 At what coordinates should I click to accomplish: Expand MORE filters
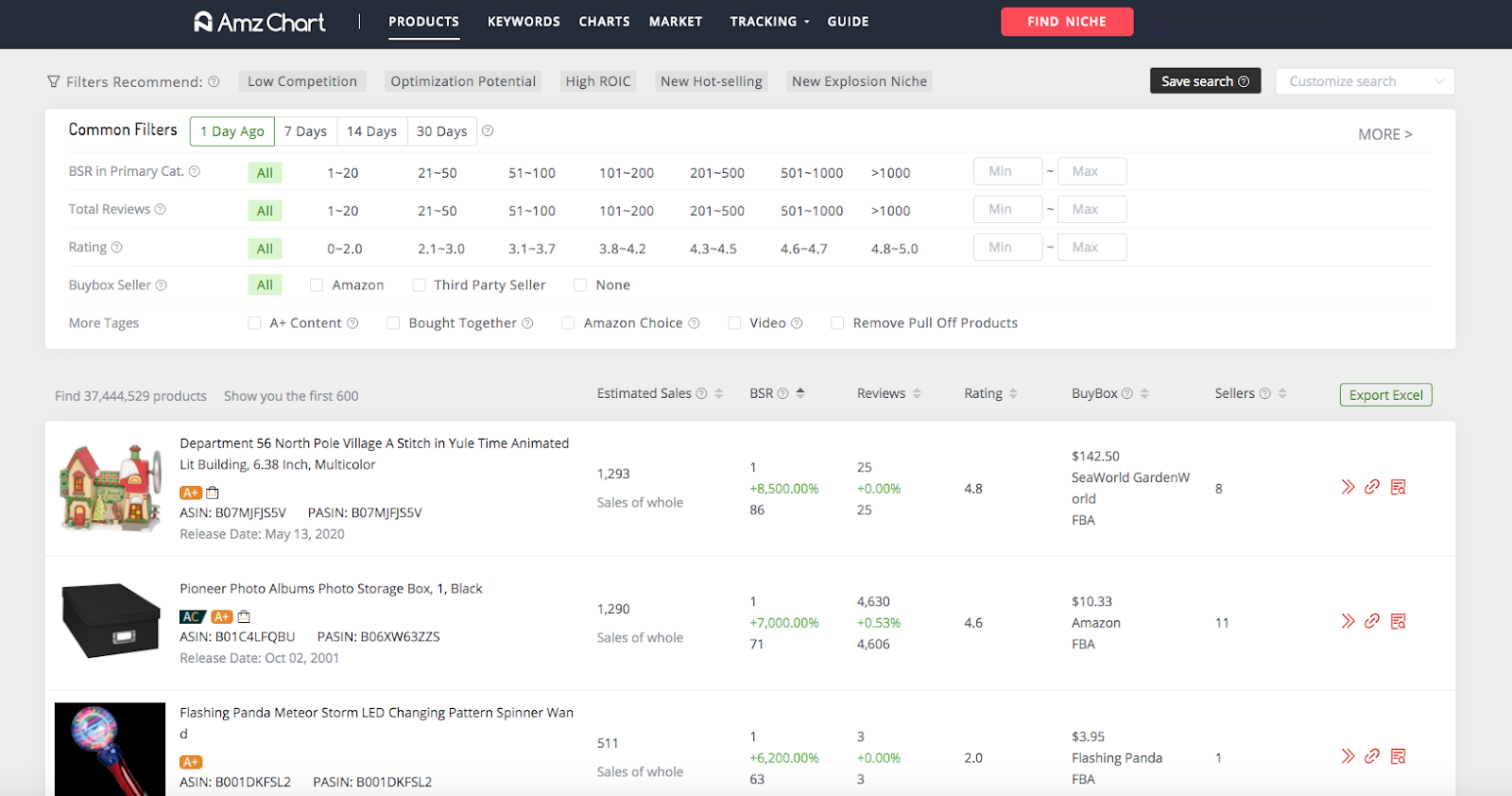click(1384, 134)
